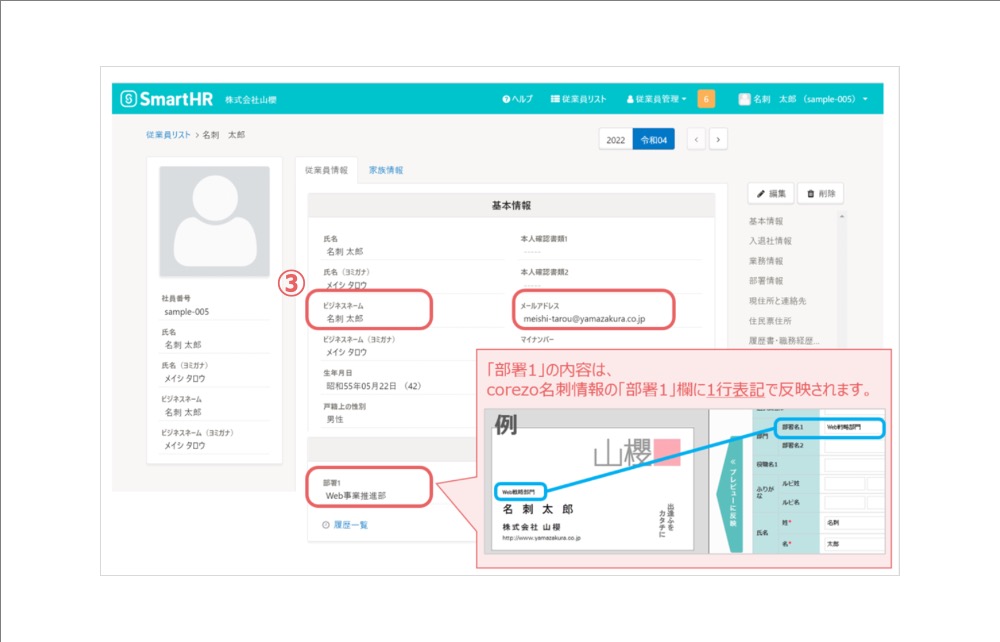Select the 2022 year button
This screenshot has width=1000, height=642.
615,140
